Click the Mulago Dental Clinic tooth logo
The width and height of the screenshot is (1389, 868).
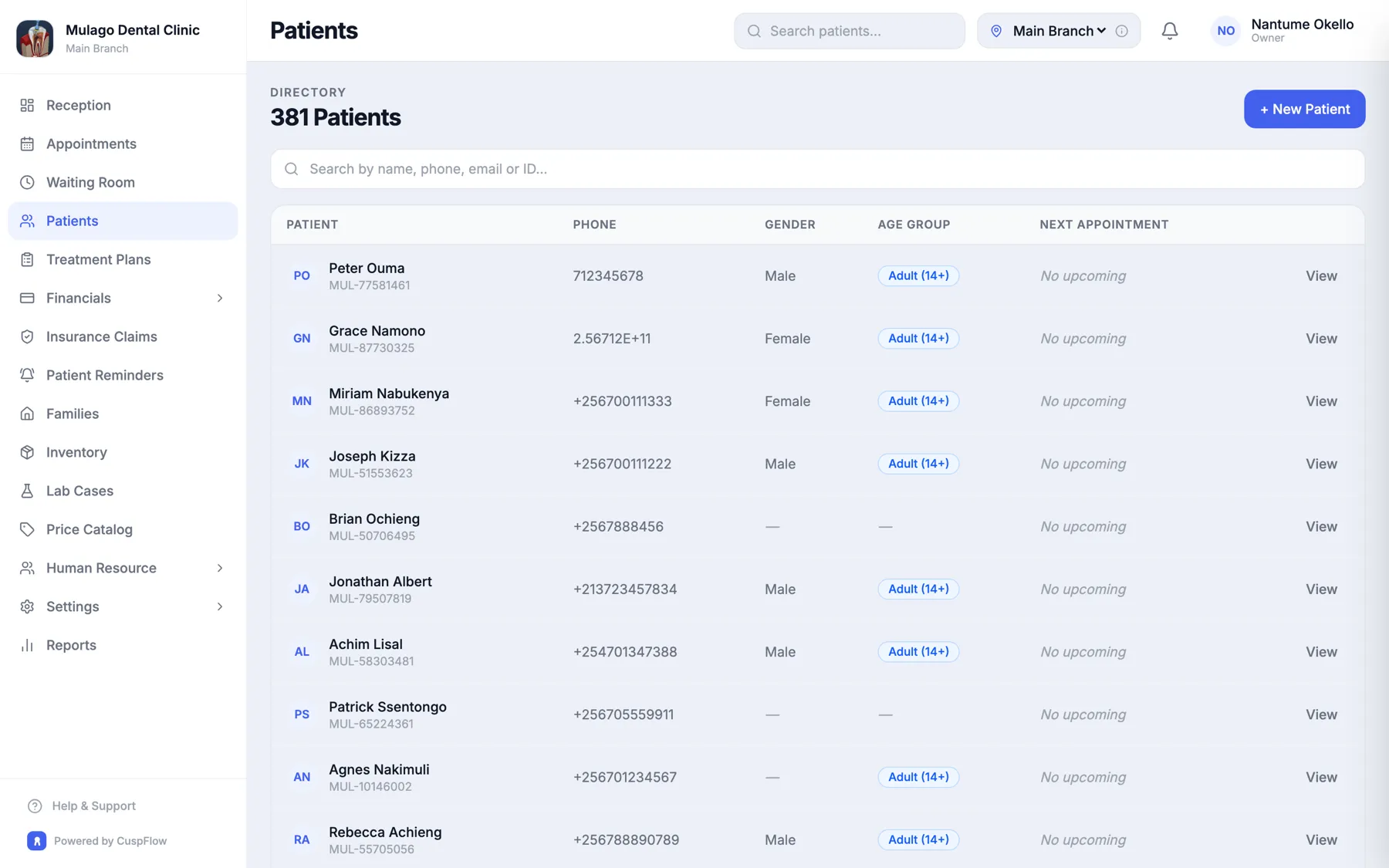[x=35, y=38]
